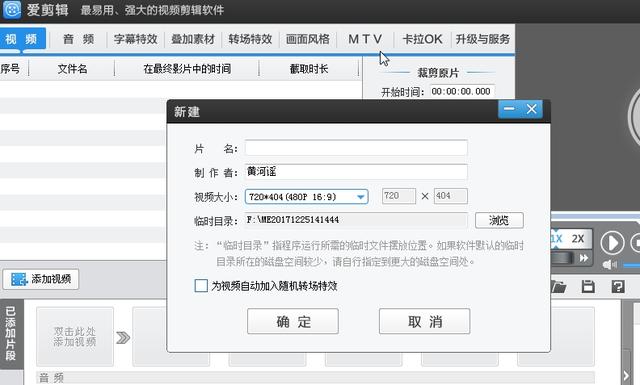
Task: Open the 转场特效 tab
Action: tap(250, 39)
